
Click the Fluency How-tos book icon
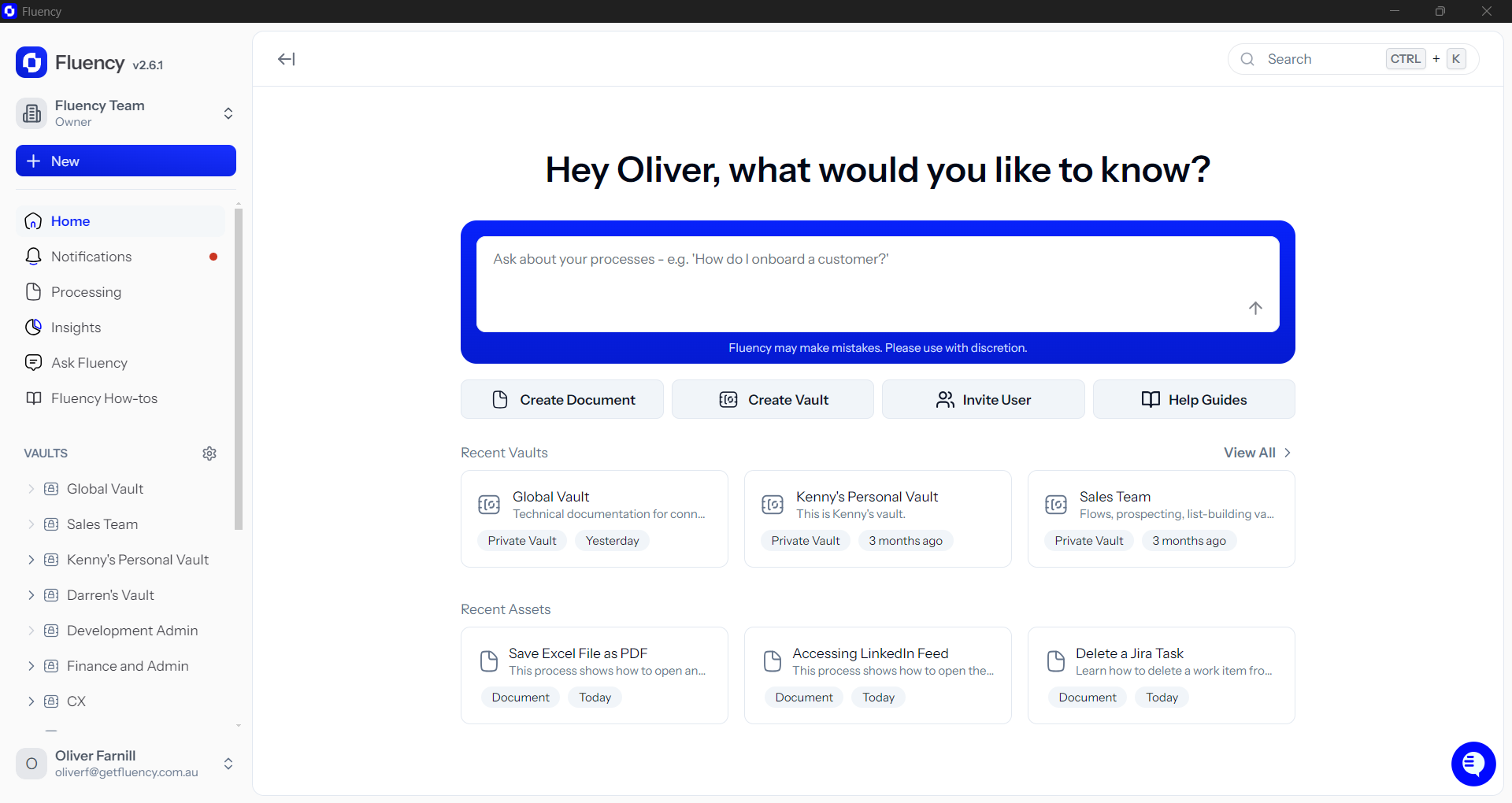point(33,398)
